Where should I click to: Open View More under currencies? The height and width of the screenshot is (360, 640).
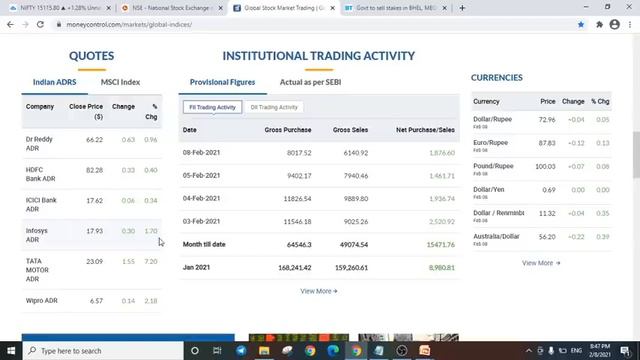click(541, 263)
